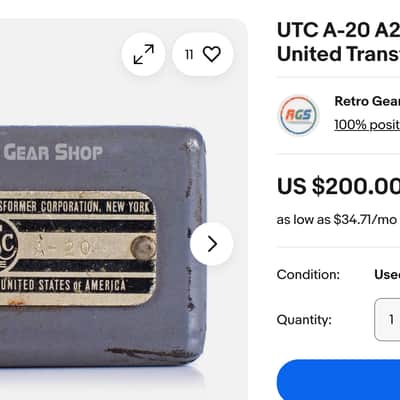The width and height of the screenshot is (400, 400).
Task: Click the 11 watchers count
Action: click(x=189, y=54)
